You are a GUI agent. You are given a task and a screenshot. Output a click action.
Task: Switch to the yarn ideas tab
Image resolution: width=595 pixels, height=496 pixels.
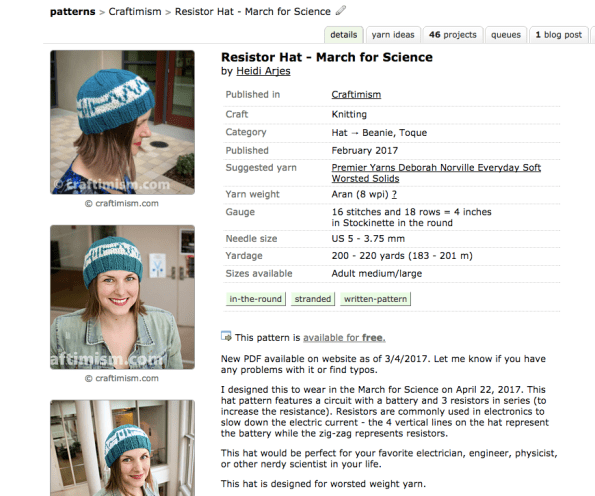[393, 35]
